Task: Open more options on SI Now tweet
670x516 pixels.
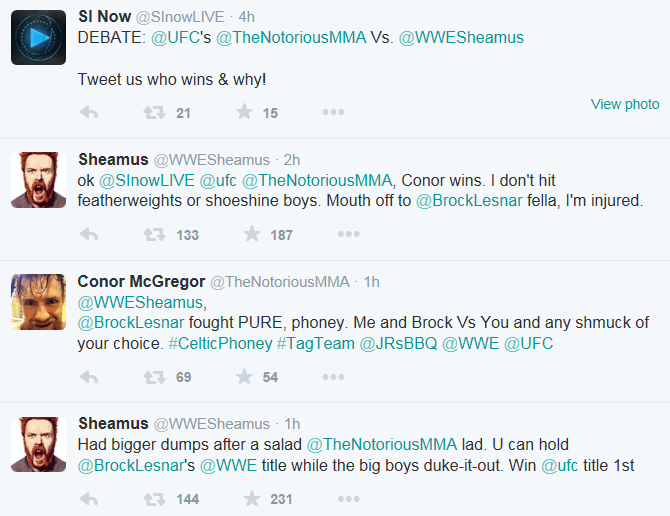Action: (x=333, y=113)
